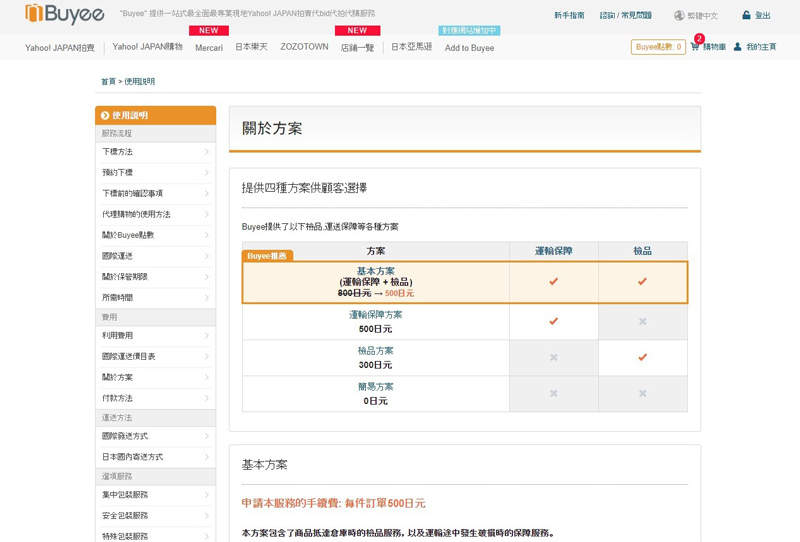Click the Buyee點數 points button
This screenshot has width=800, height=542.
658,47
